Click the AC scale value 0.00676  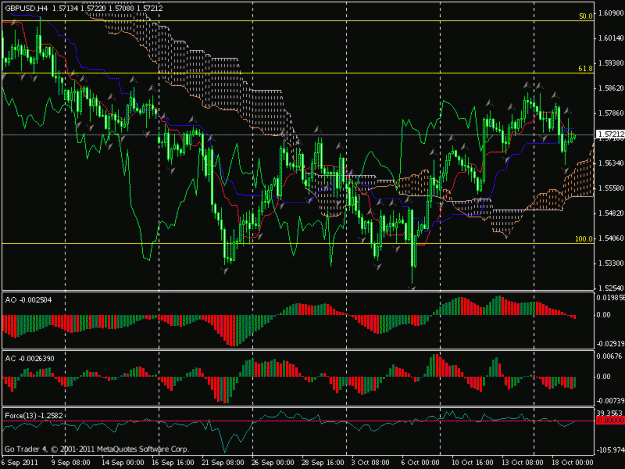[x=609, y=356]
